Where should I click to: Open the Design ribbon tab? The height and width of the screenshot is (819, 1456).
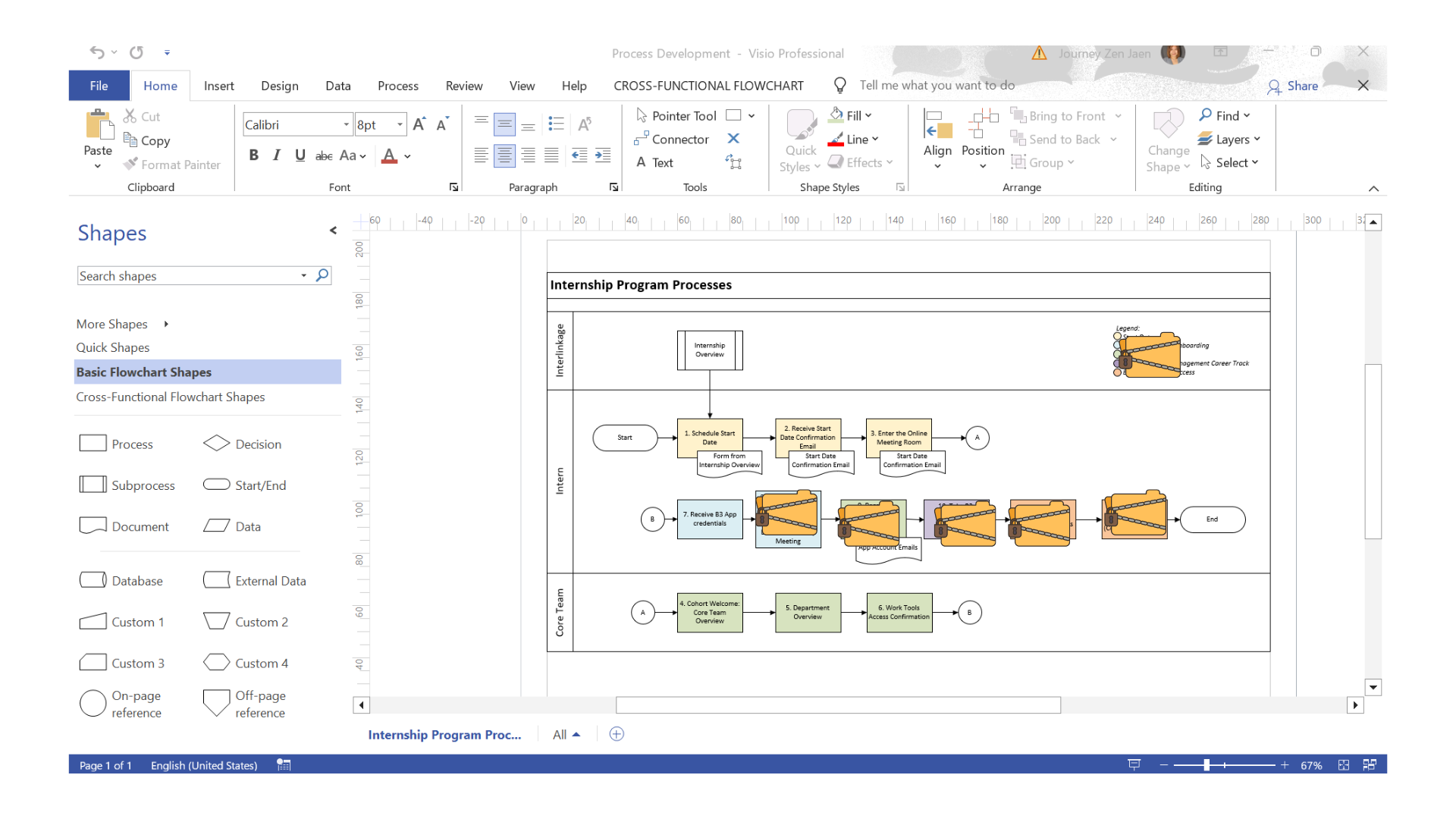279,86
